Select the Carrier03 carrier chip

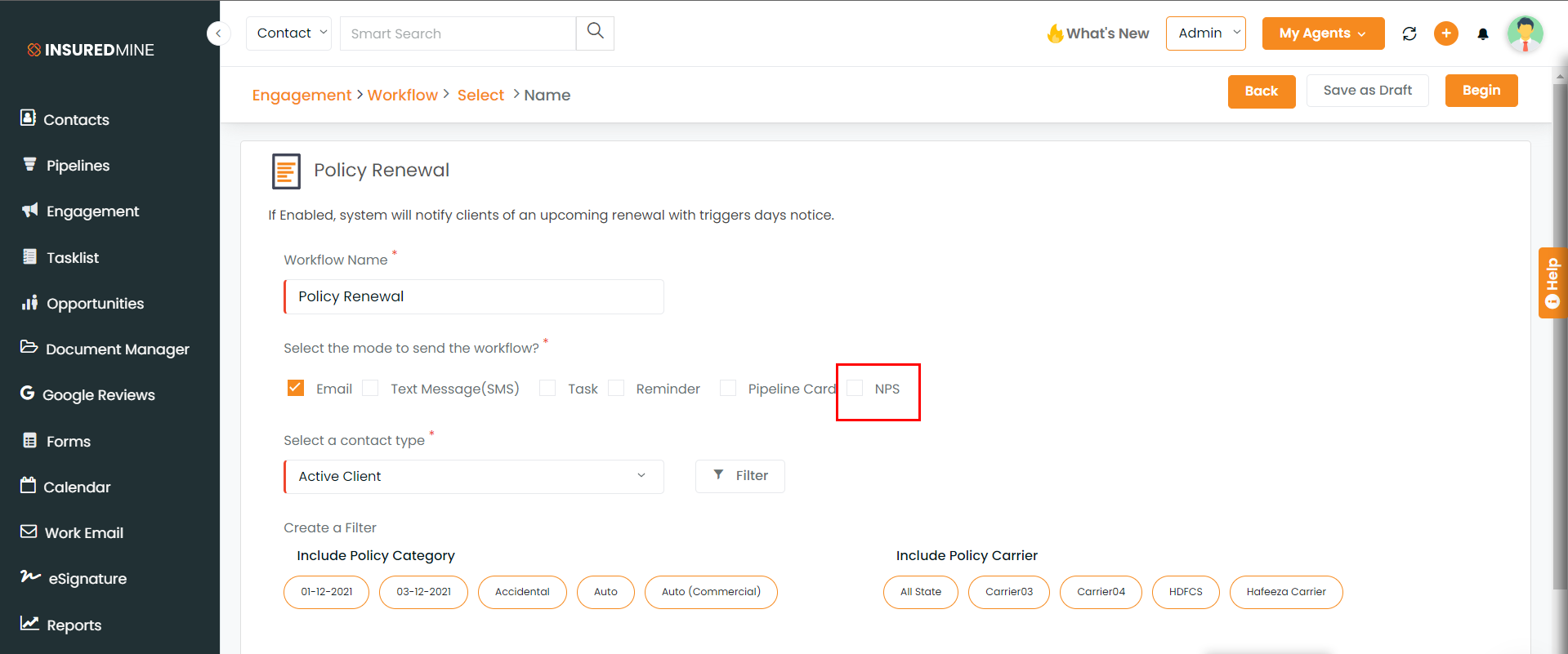coord(1009,592)
